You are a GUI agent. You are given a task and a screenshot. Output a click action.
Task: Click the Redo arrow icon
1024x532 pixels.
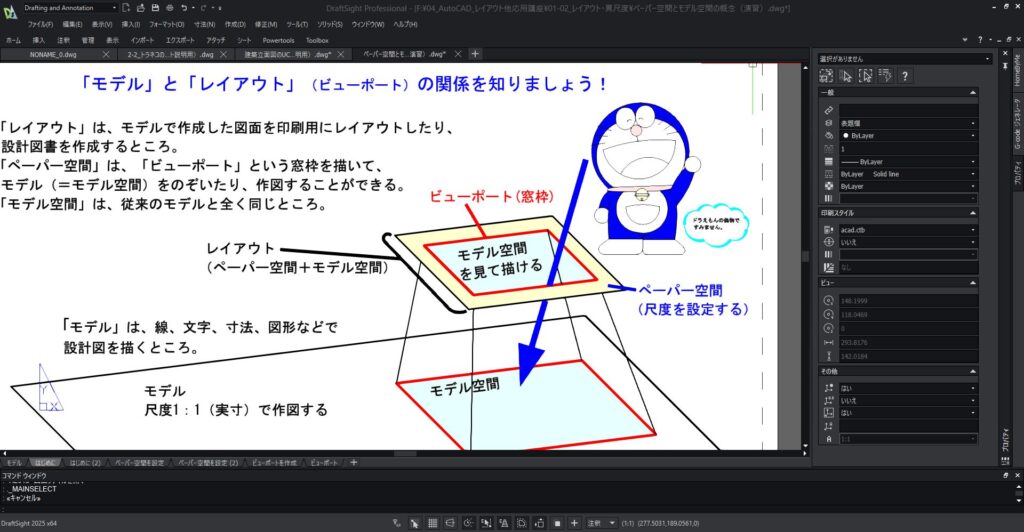(203, 8)
